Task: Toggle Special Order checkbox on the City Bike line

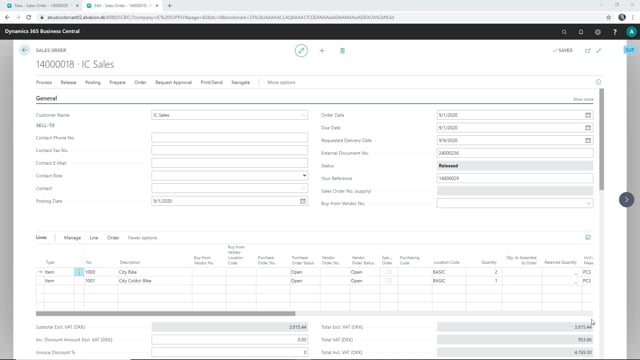Action: point(389,272)
